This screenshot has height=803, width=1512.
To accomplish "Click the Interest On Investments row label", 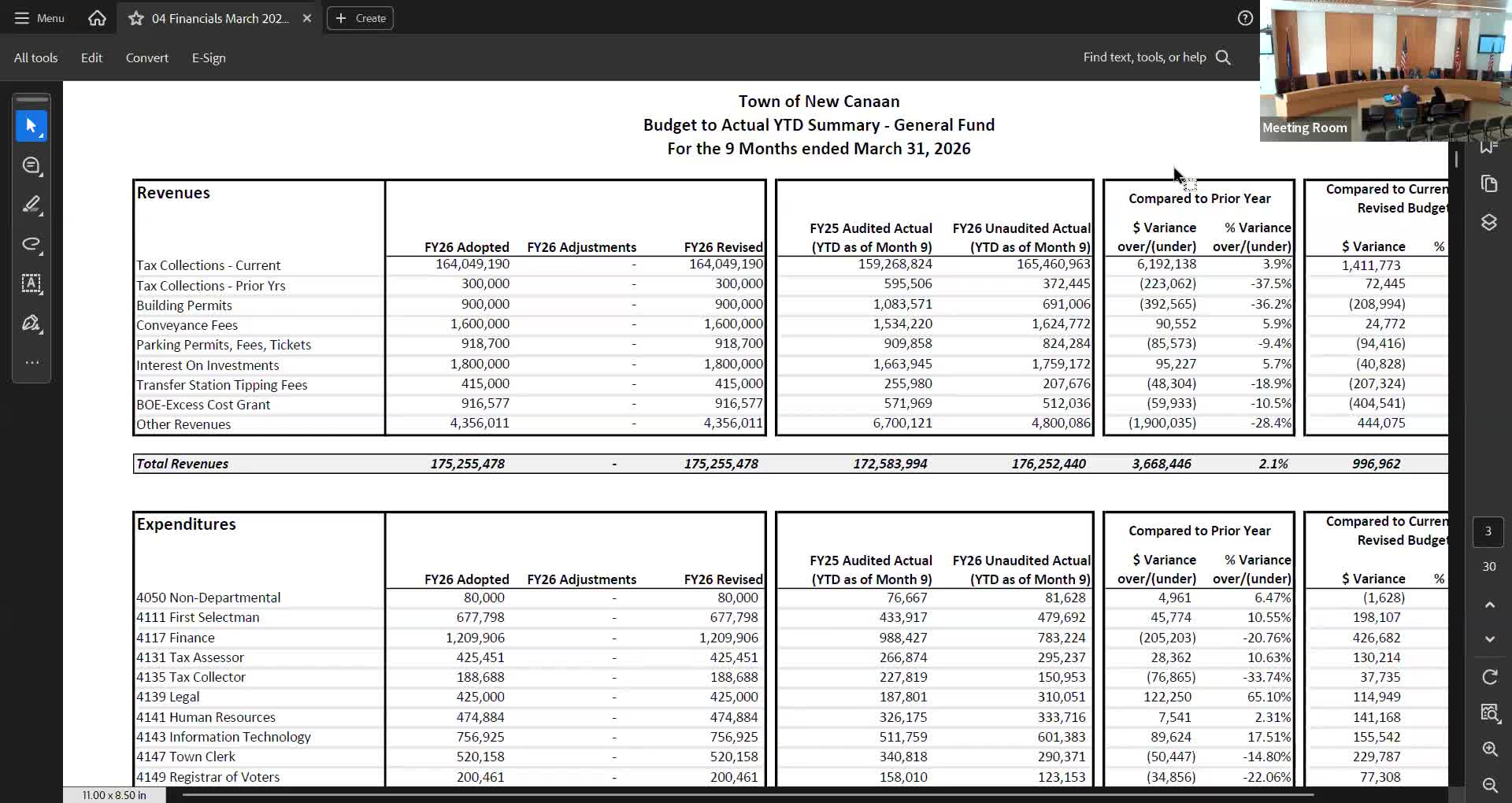I will click(x=207, y=365).
